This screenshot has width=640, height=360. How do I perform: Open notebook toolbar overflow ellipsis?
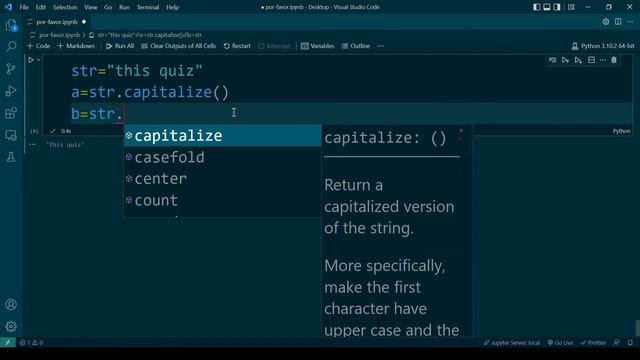380,46
